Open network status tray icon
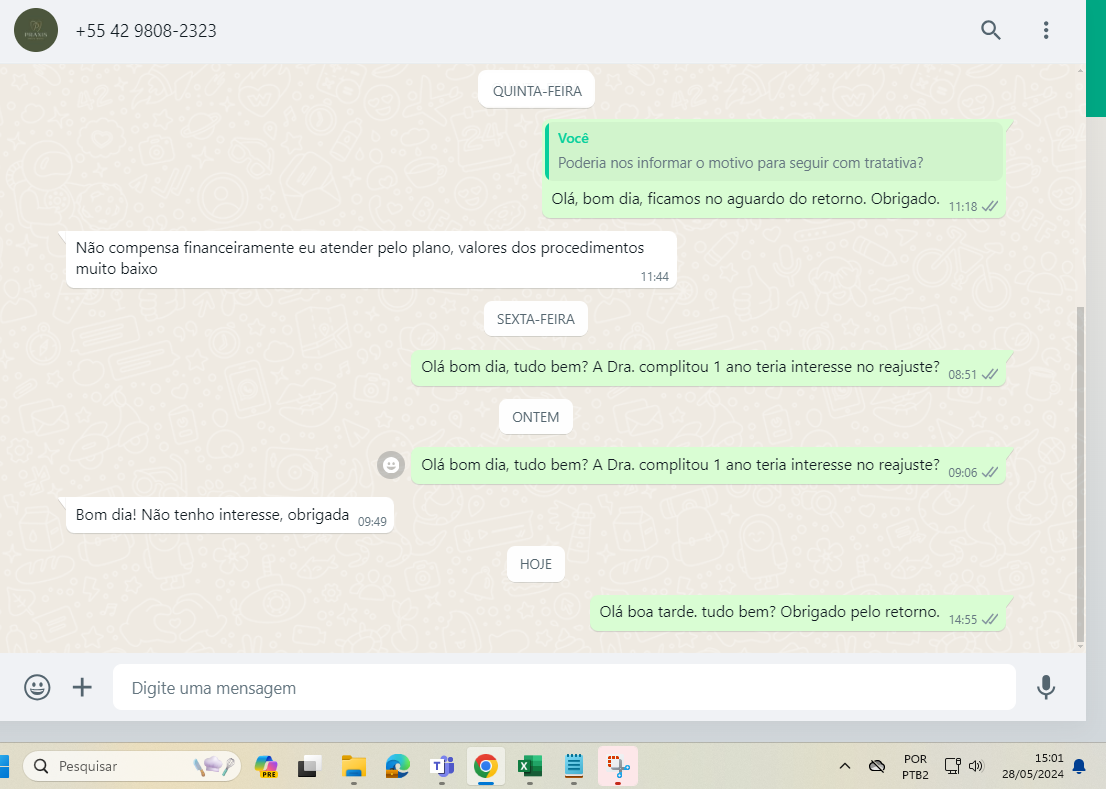Viewport: 1106px width, 789px height. coord(953,766)
